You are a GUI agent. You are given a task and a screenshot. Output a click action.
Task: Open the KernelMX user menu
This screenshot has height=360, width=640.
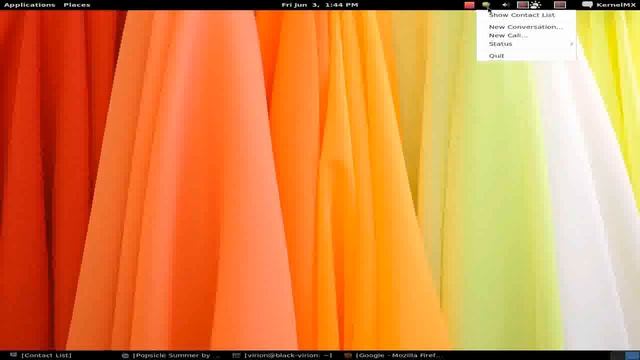(616, 5)
